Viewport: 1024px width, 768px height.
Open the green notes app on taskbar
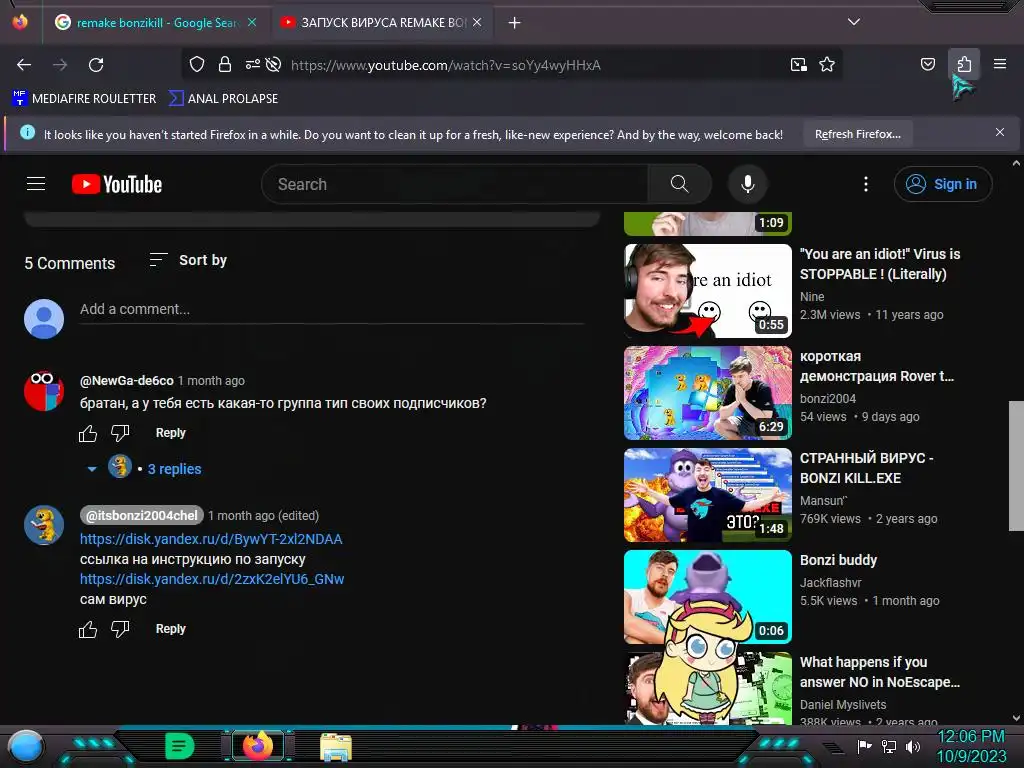(x=180, y=746)
